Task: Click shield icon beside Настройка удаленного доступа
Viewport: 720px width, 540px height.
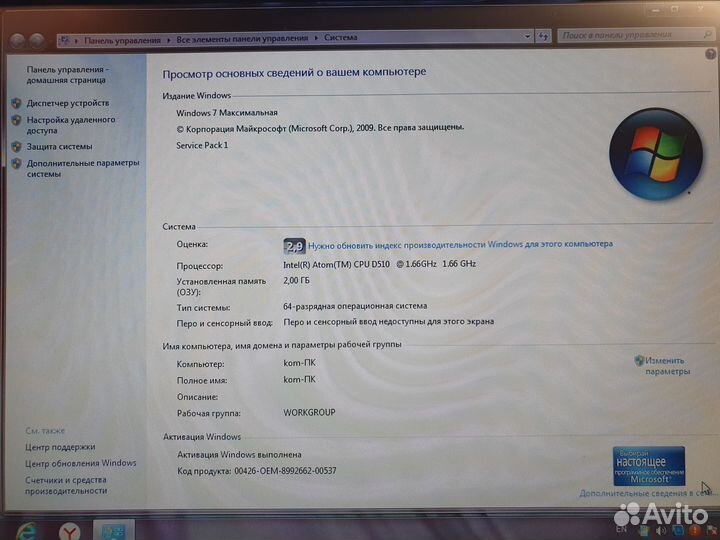Action: tap(16, 120)
